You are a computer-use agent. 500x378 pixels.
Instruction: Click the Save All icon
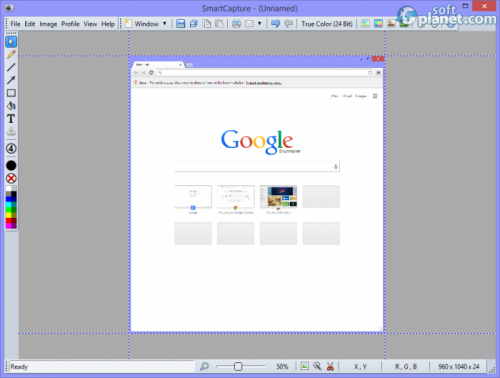(194, 24)
